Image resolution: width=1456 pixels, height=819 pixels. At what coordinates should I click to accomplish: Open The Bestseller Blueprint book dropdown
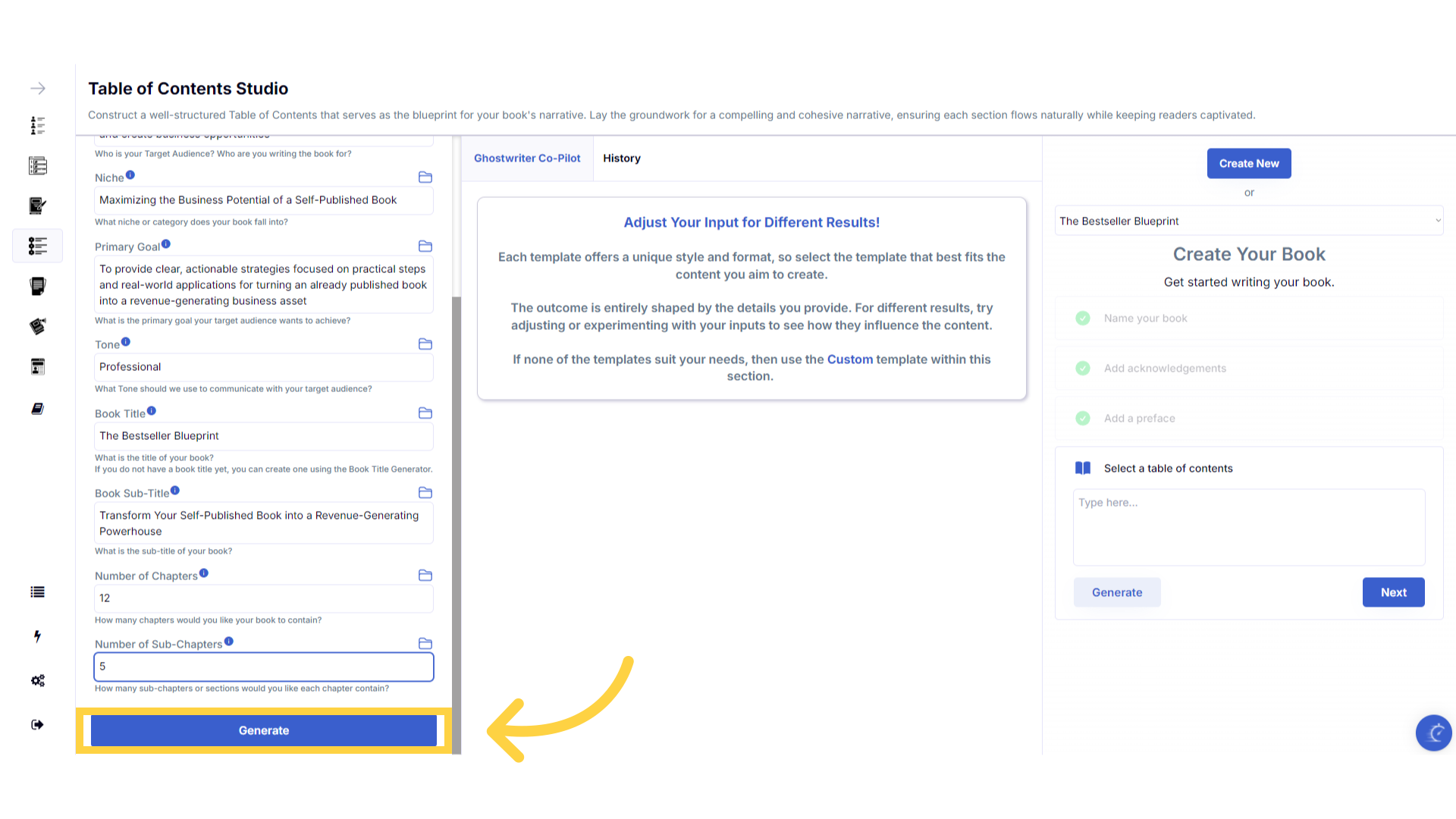pos(1248,221)
